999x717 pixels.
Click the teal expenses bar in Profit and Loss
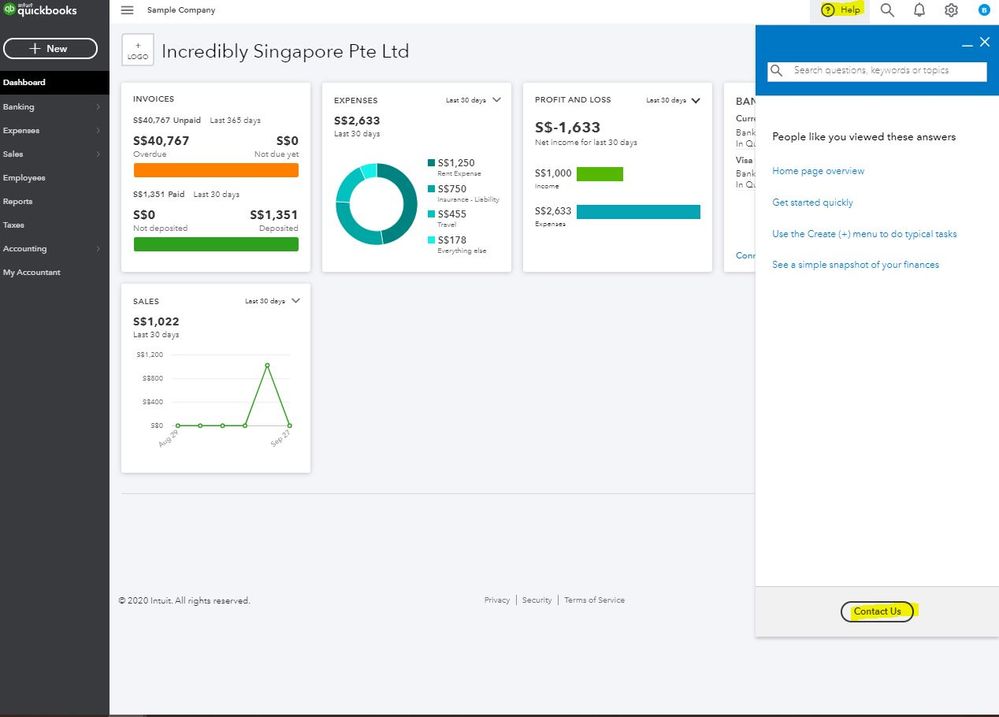point(638,212)
